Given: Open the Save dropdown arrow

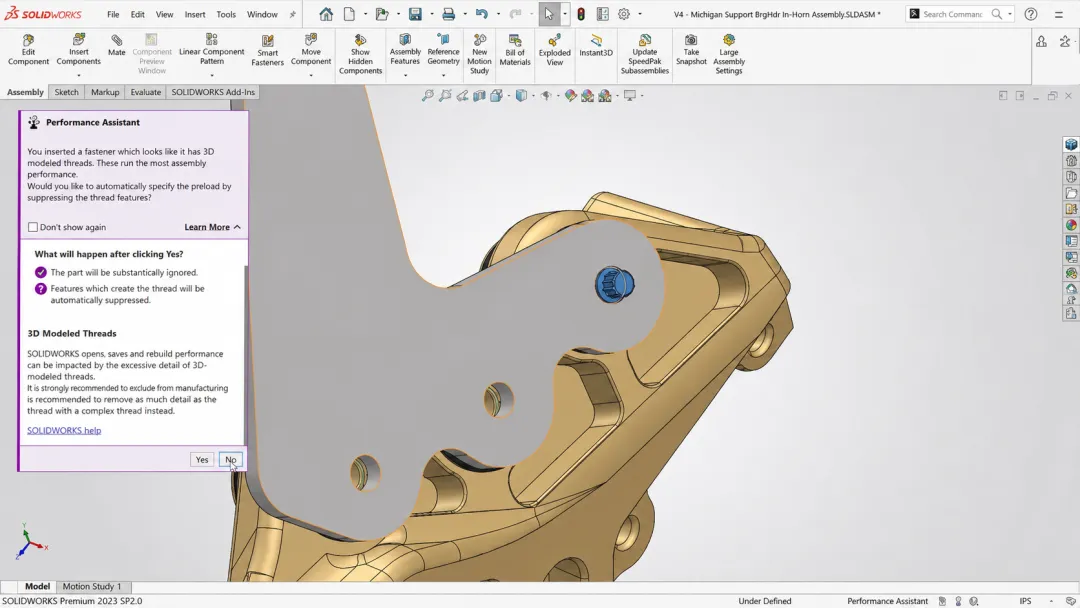Looking at the screenshot, I should (431, 14).
